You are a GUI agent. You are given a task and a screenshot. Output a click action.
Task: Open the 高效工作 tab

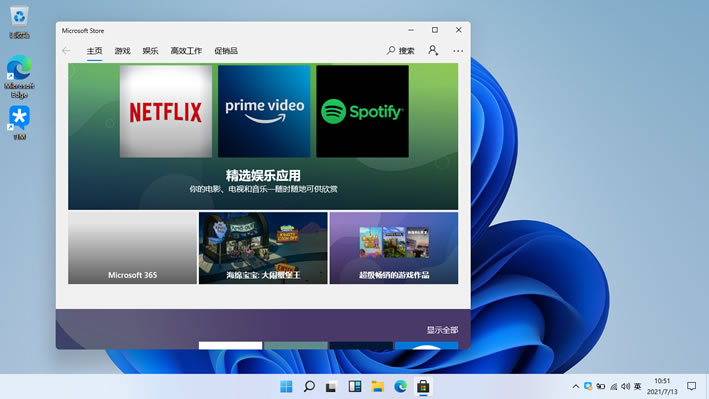click(x=186, y=51)
